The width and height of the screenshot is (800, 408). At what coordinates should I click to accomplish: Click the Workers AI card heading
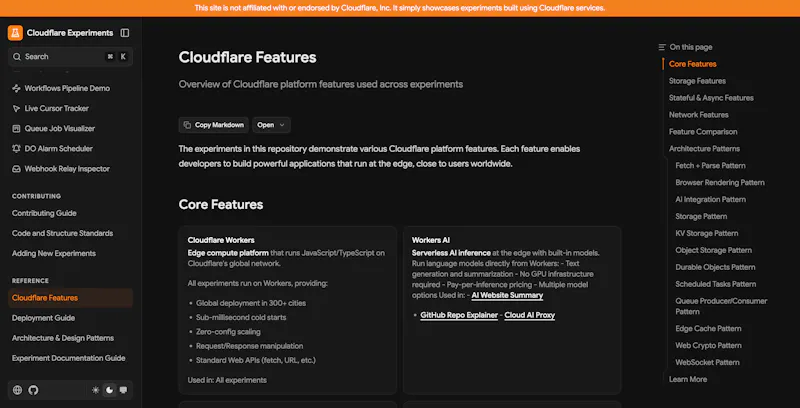(431, 240)
